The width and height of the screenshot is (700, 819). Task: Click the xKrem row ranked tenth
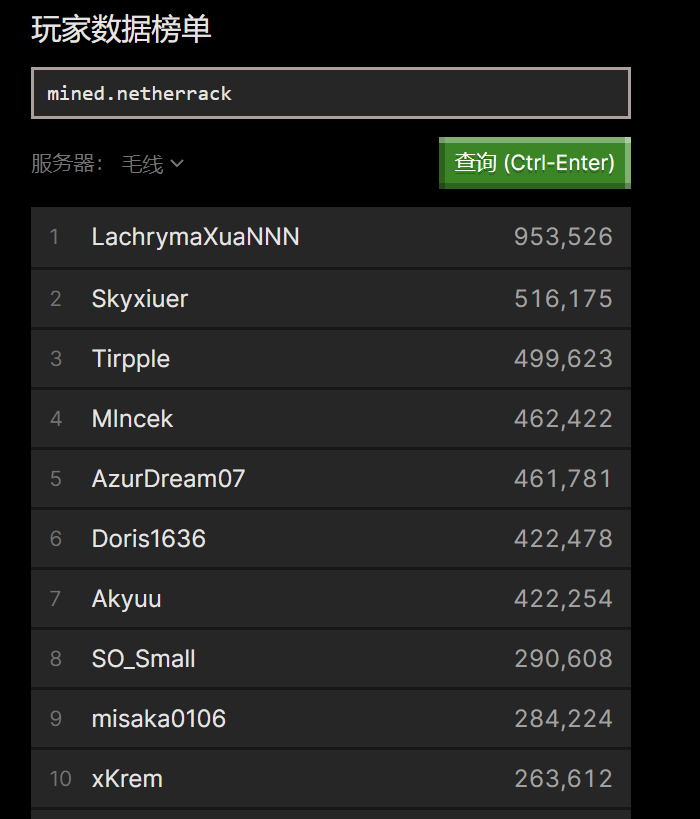pyautogui.click(x=331, y=779)
